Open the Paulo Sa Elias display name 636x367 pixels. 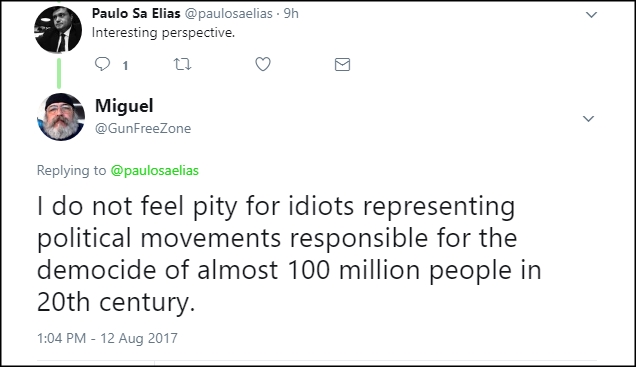136,13
